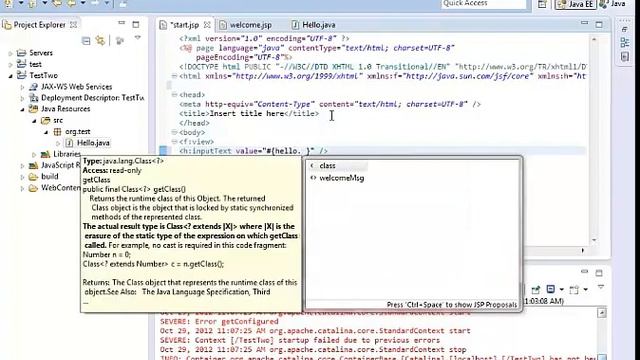
Task: Collapse the head tag fold marker
Action: [174, 95]
